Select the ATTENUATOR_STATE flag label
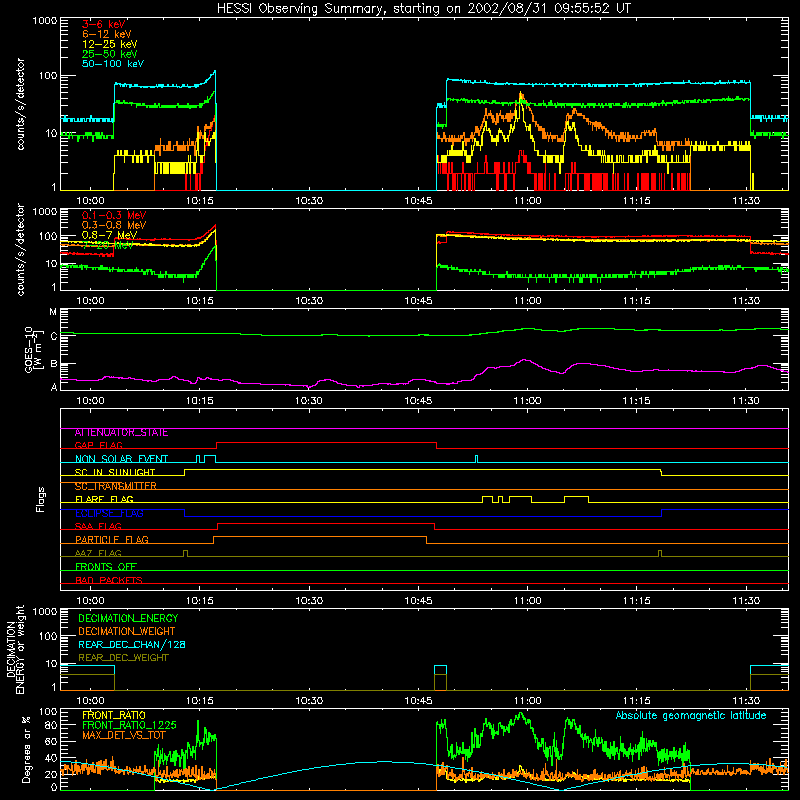The width and height of the screenshot is (800, 800). (x=121, y=433)
